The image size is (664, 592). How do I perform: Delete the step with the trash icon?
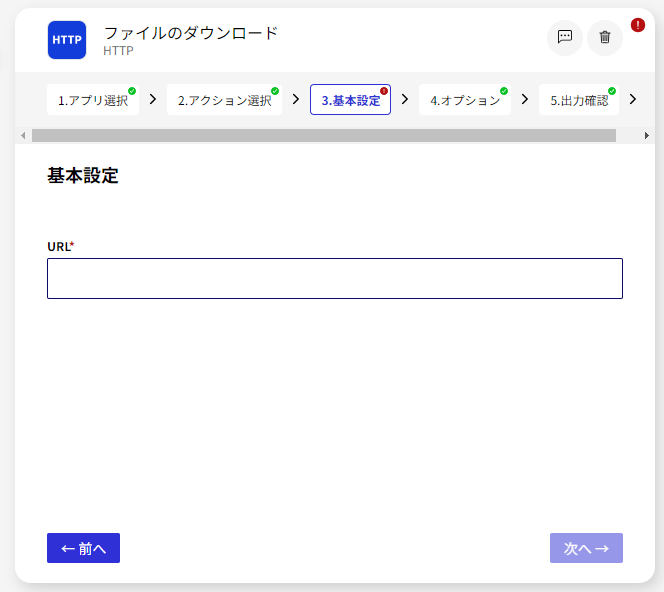click(605, 38)
